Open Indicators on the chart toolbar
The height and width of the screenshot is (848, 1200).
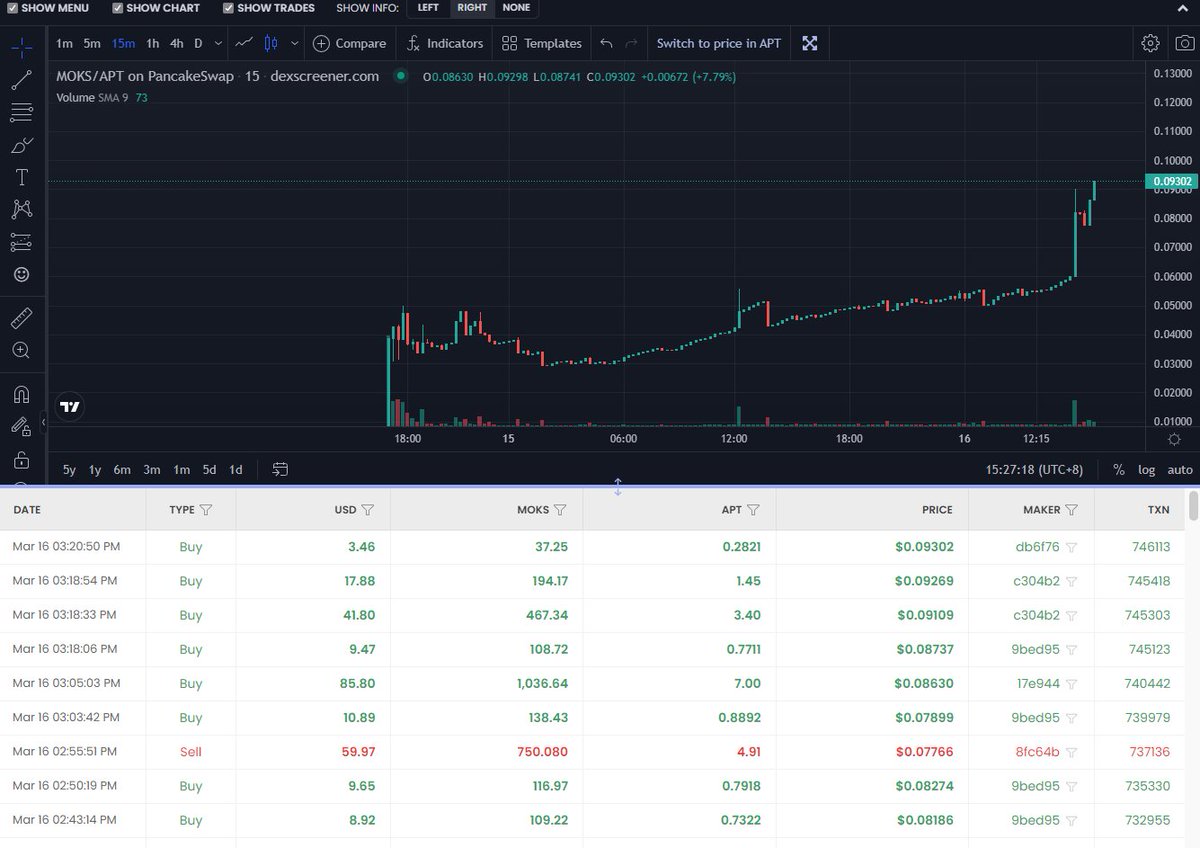click(444, 43)
